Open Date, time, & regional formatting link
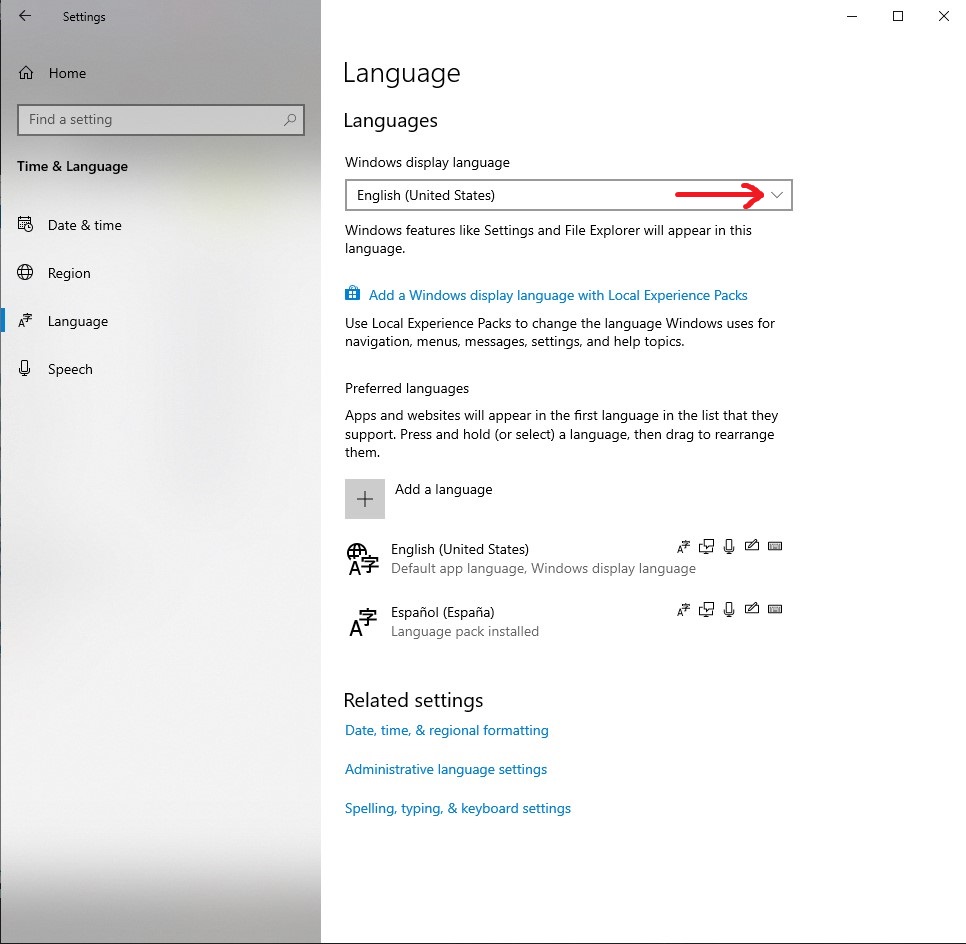Image resolution: width=966 pixels, height=944 pixels. [x=447, y=730]
